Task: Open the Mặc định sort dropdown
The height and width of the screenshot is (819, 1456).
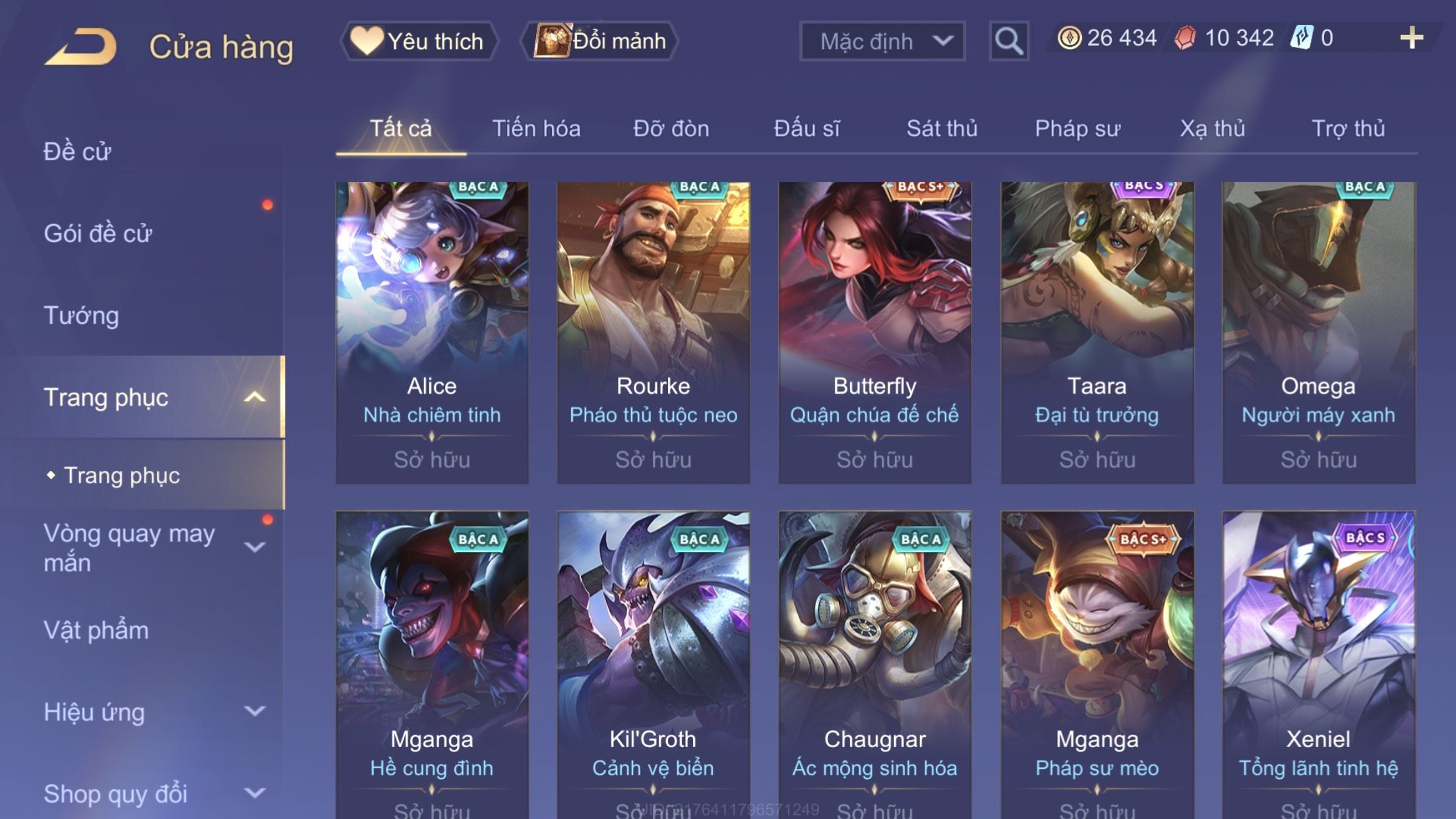Action: 882,41
